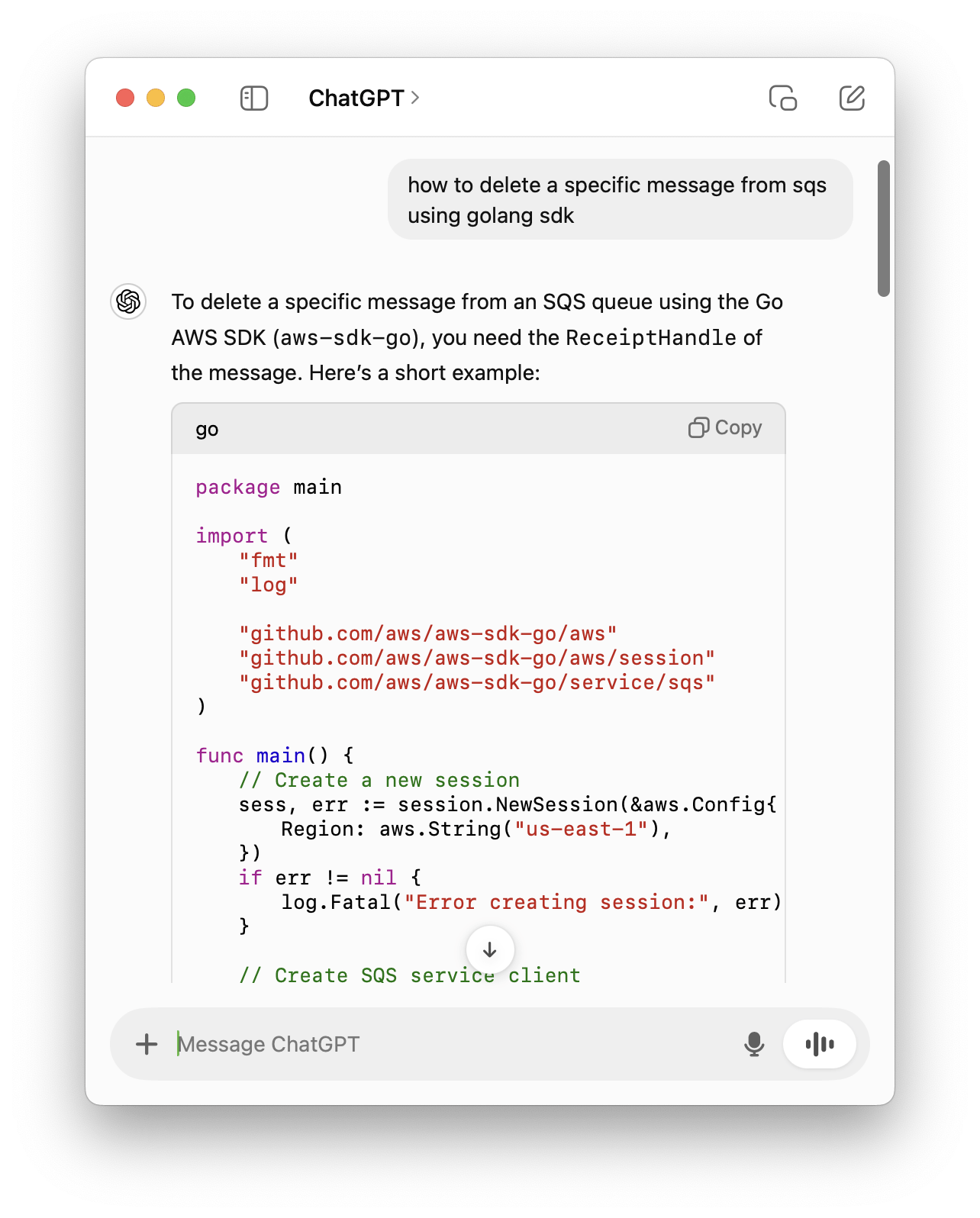This screenshot has width=980, height=1218.
Task: Click the "// Create SQS service client" comment
Action: pos(410,975)
